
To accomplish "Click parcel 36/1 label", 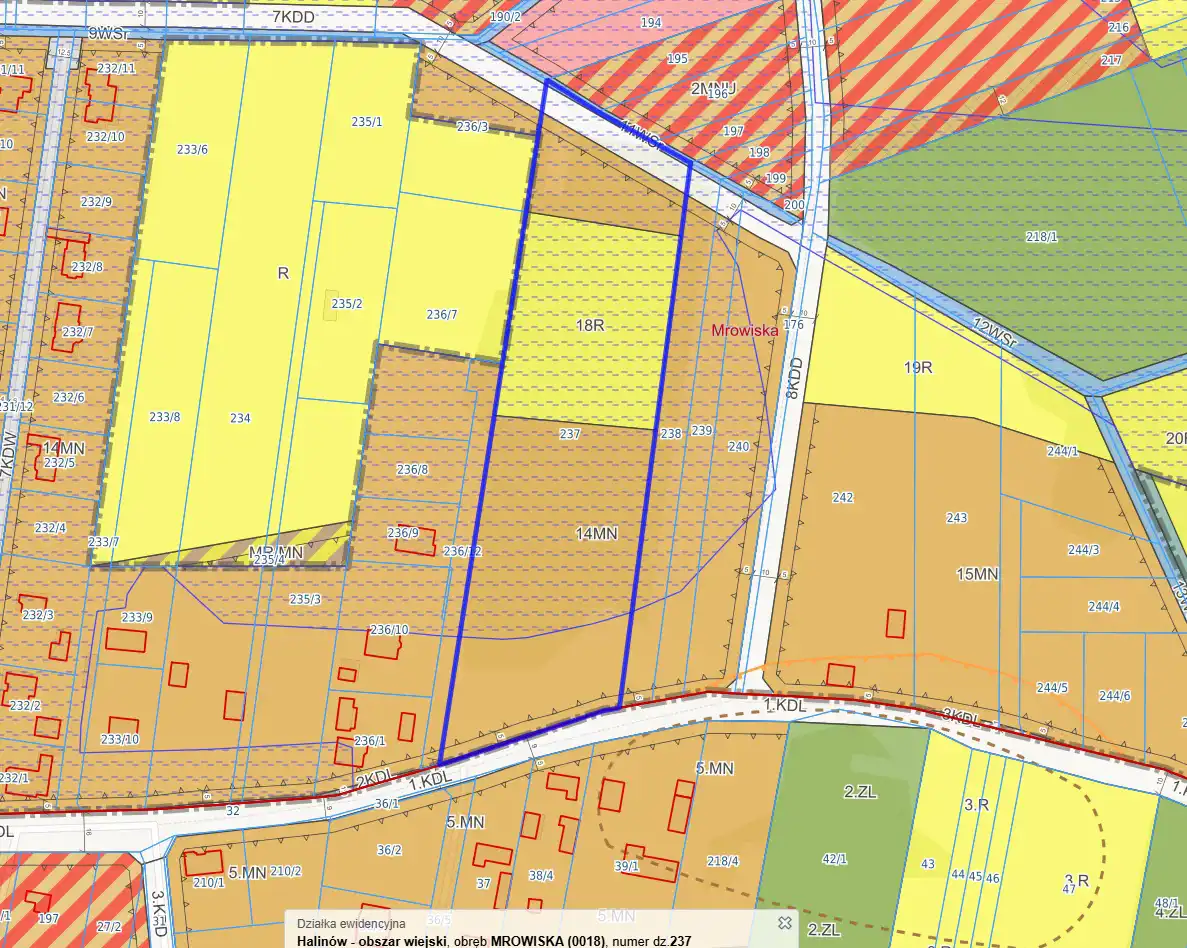I will [x=387, y=803].
